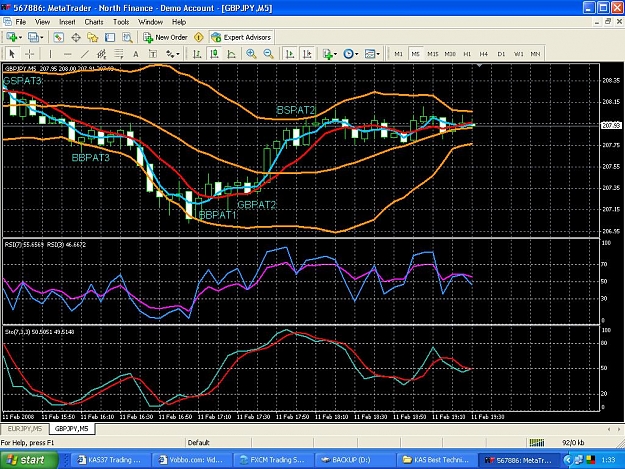Expand the Periods dropdown arrow
Viewport: 625px width, 469px height.
pos(357,54)
